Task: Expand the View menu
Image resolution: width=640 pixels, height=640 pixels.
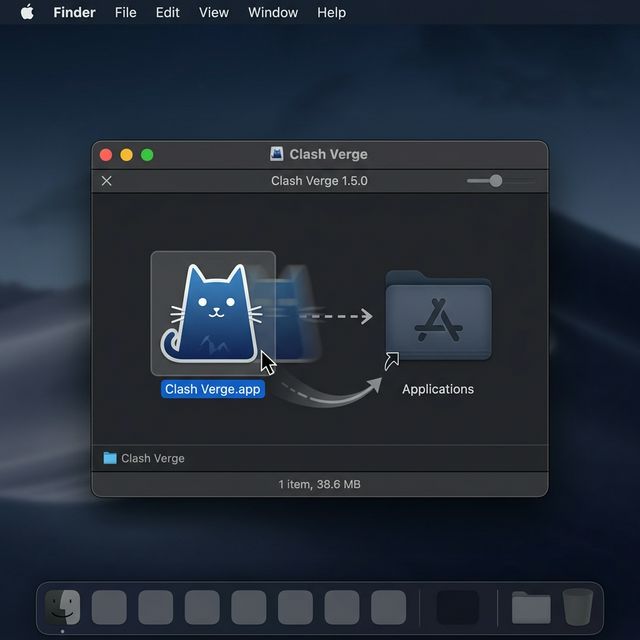Action: click(x=214, y=12)
